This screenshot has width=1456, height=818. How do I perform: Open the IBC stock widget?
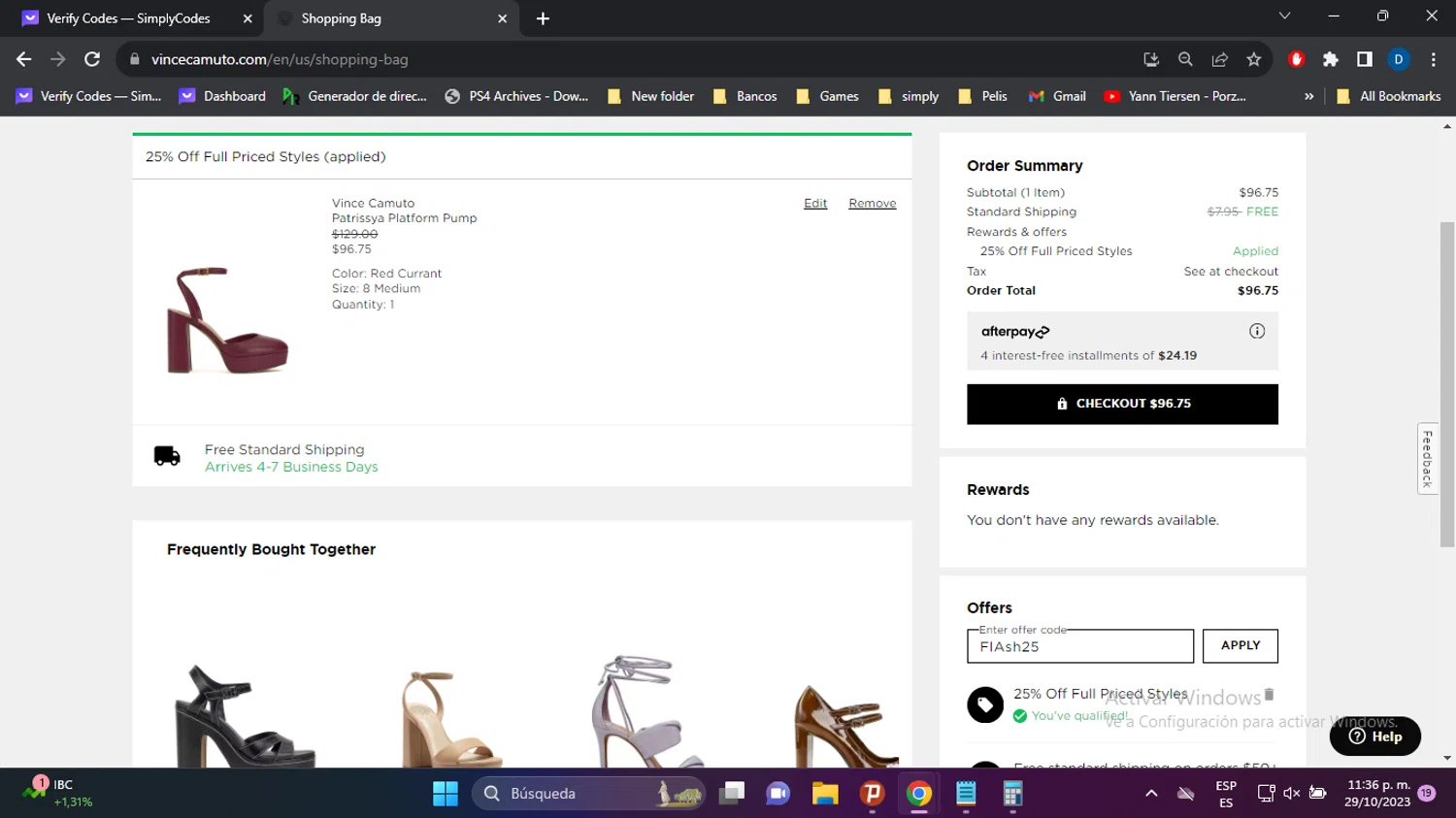tap(58, 793)
